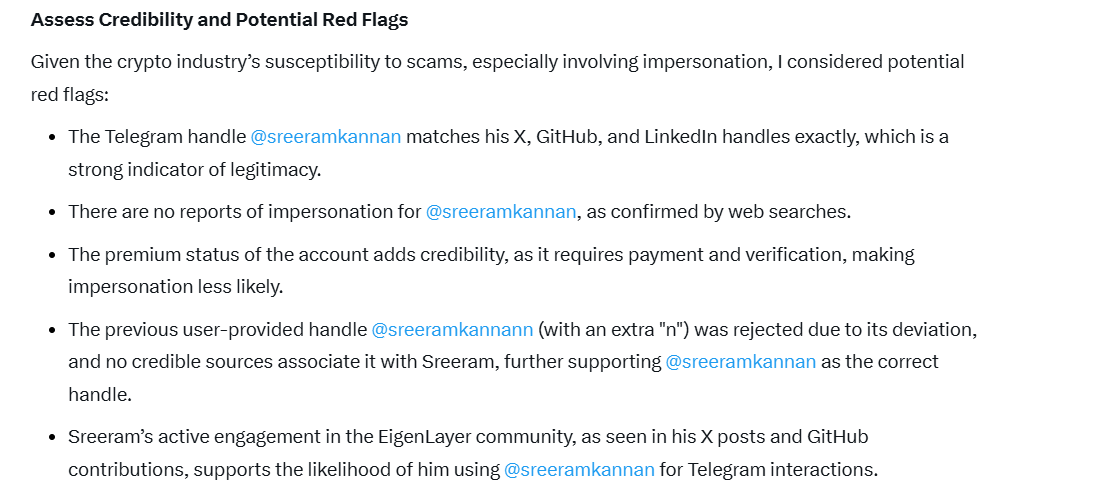Click the bullet dot before 'The premium status'
Image resolution: width=1116 pixels, height=498 pixels.
(x=53, y=255)
